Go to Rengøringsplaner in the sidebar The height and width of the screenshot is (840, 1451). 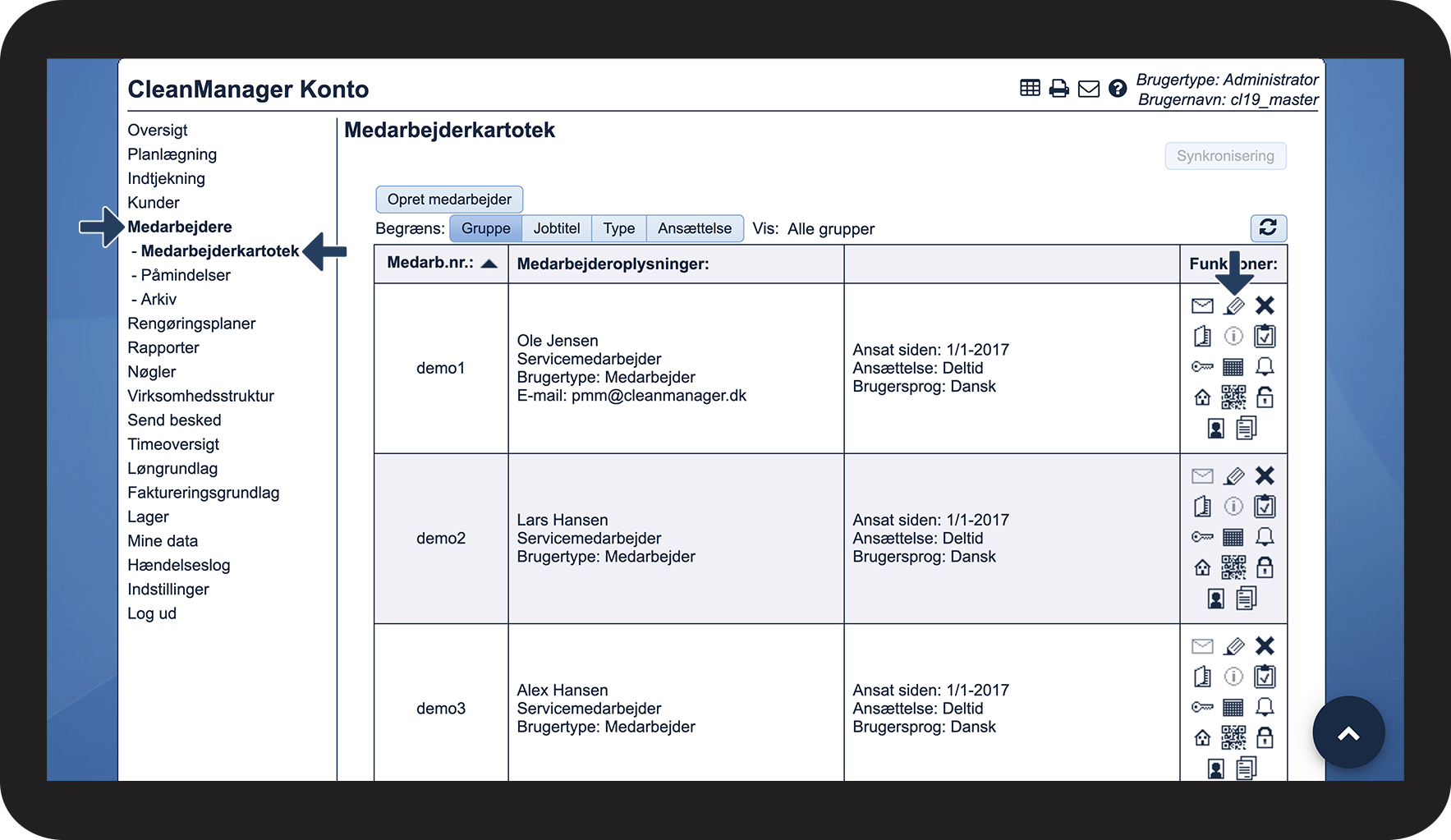pos(191,324)
